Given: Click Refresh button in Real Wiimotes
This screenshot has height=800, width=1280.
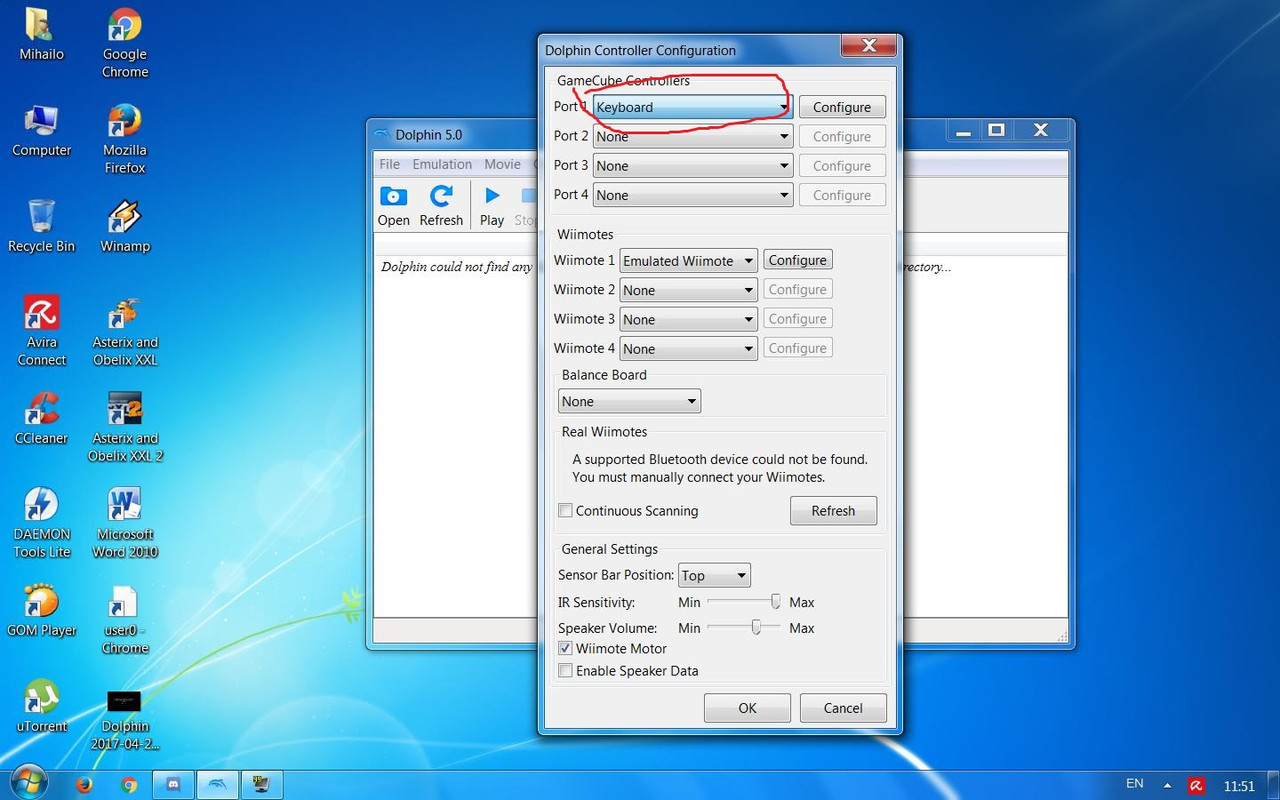Looking at the screenshot, I should point(833,510).
